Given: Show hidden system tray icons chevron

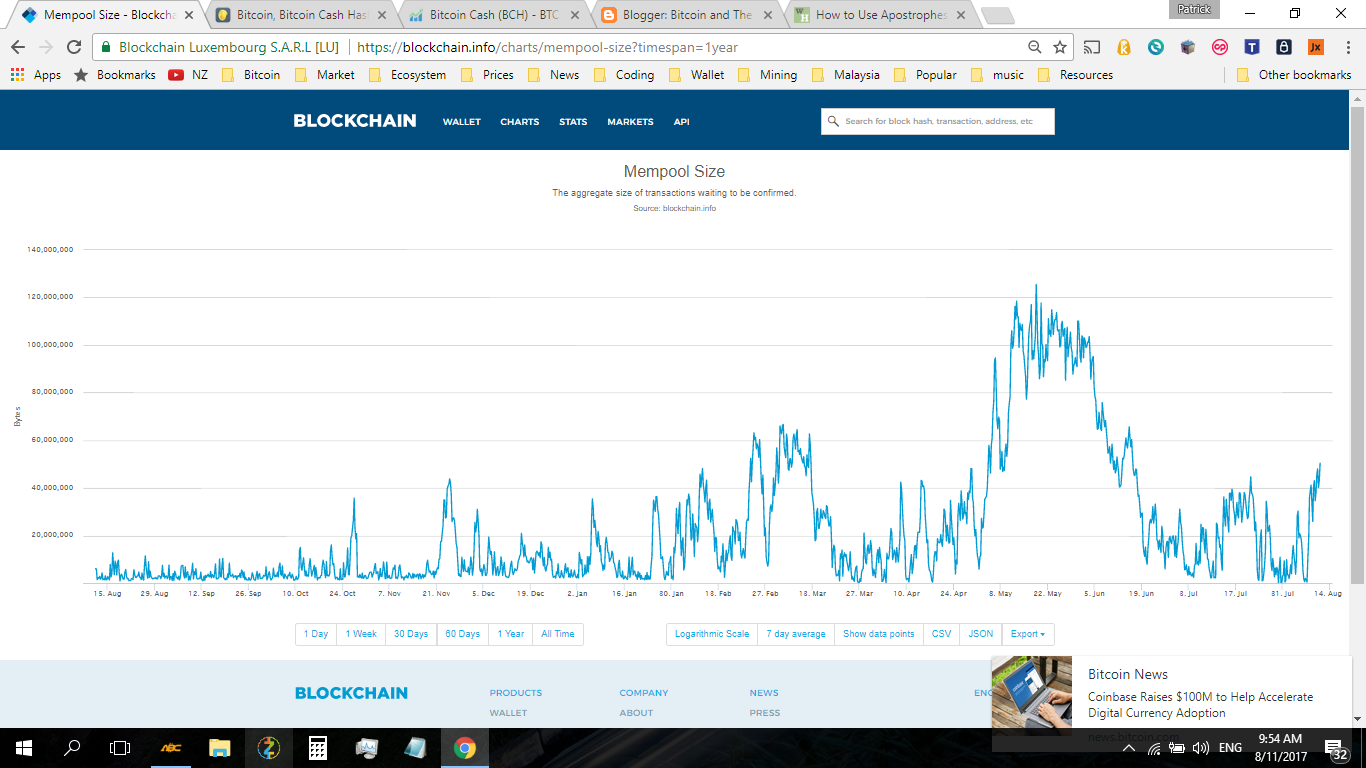Looking at the screenshot, I should (1129, 748).
